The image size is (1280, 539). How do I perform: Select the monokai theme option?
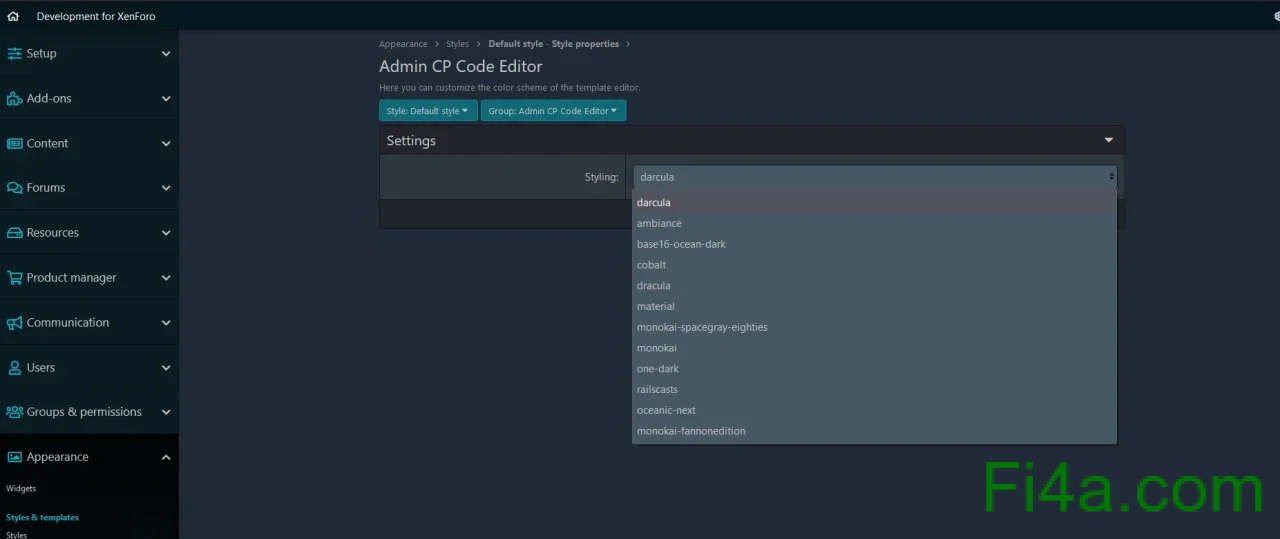point(657,348)
